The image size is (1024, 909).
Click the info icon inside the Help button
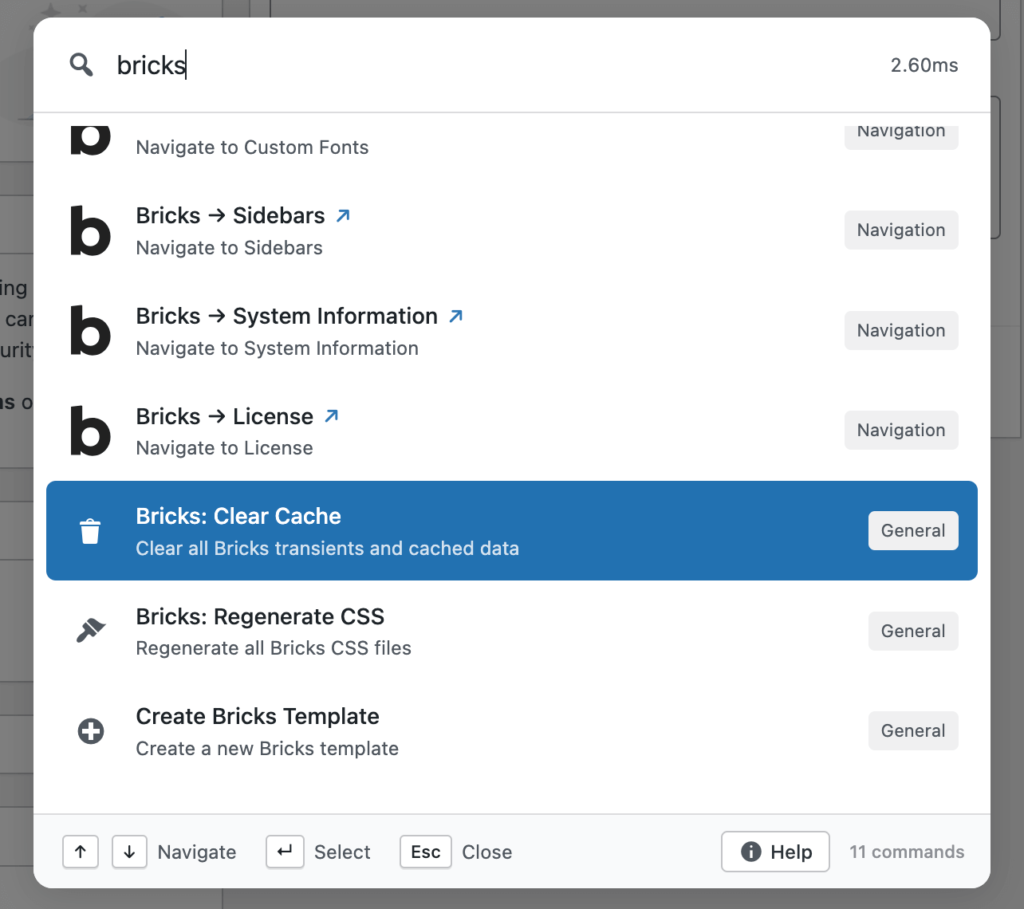[x=749, y=852]
